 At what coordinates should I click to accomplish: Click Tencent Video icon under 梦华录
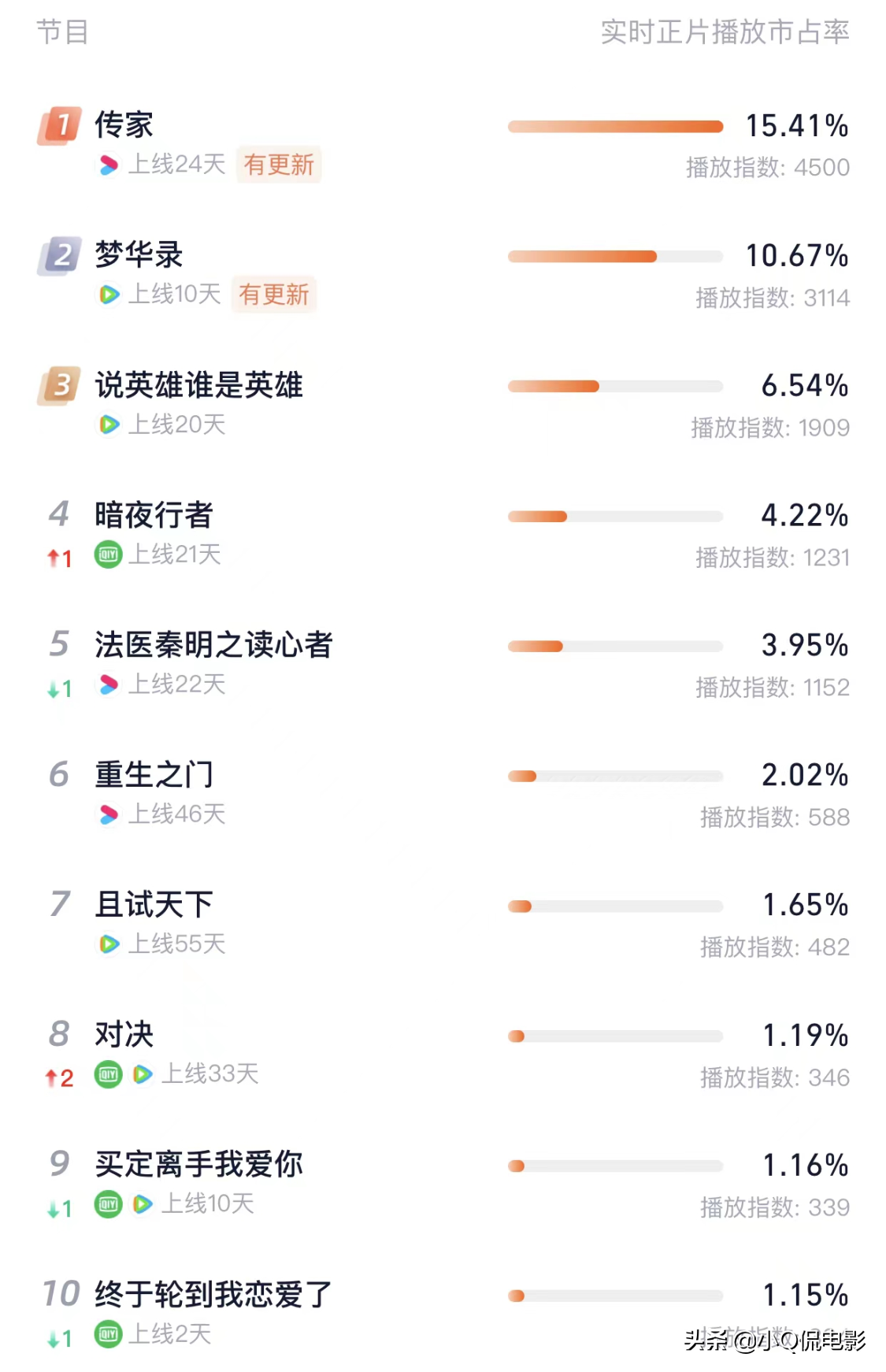pyautogui.click(x=109, y=295)
